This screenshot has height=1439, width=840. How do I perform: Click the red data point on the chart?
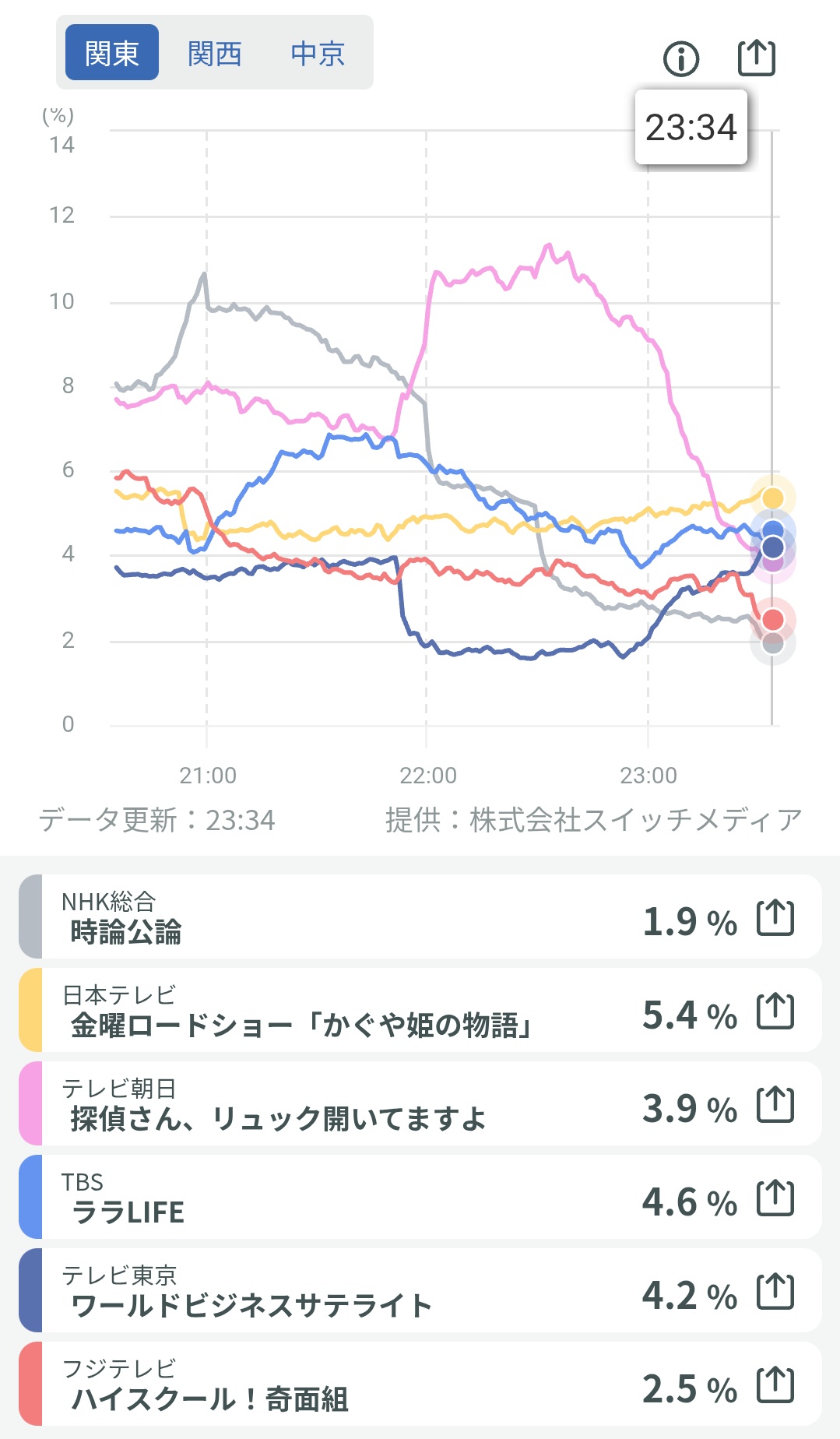pos(772,620)
